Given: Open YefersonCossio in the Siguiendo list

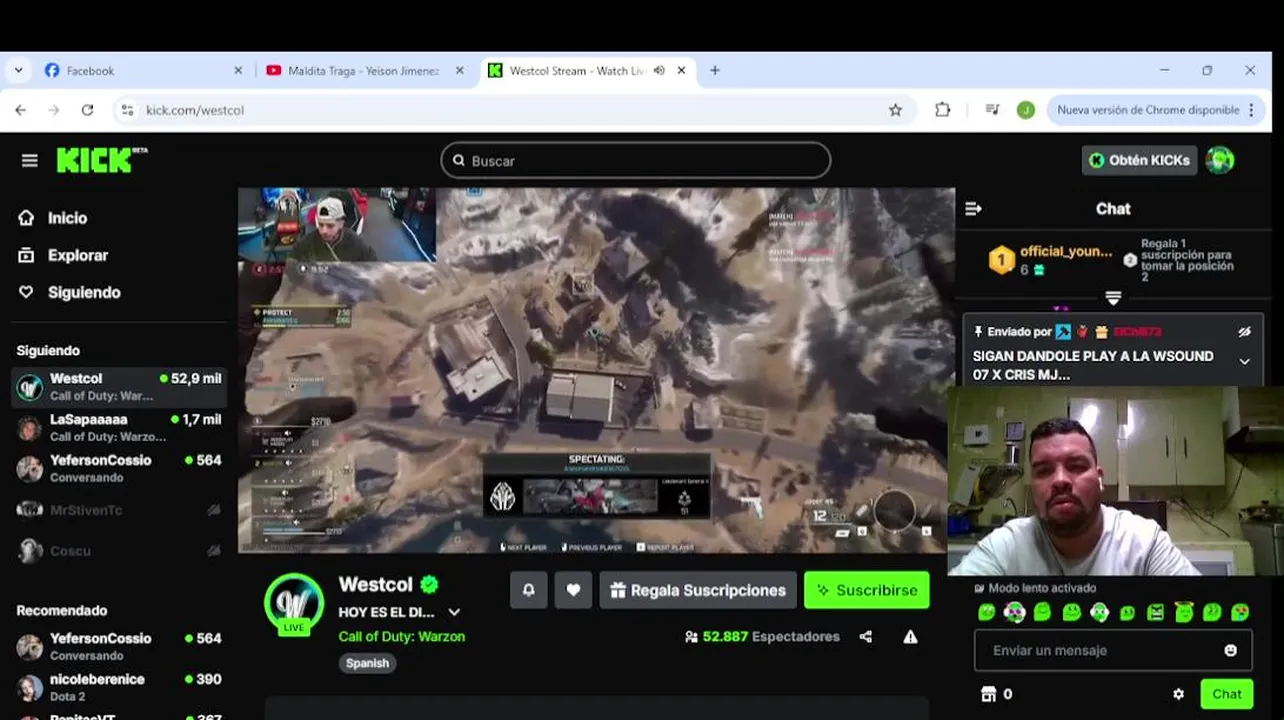Looking at the screenshot, I should click(119, 468).
